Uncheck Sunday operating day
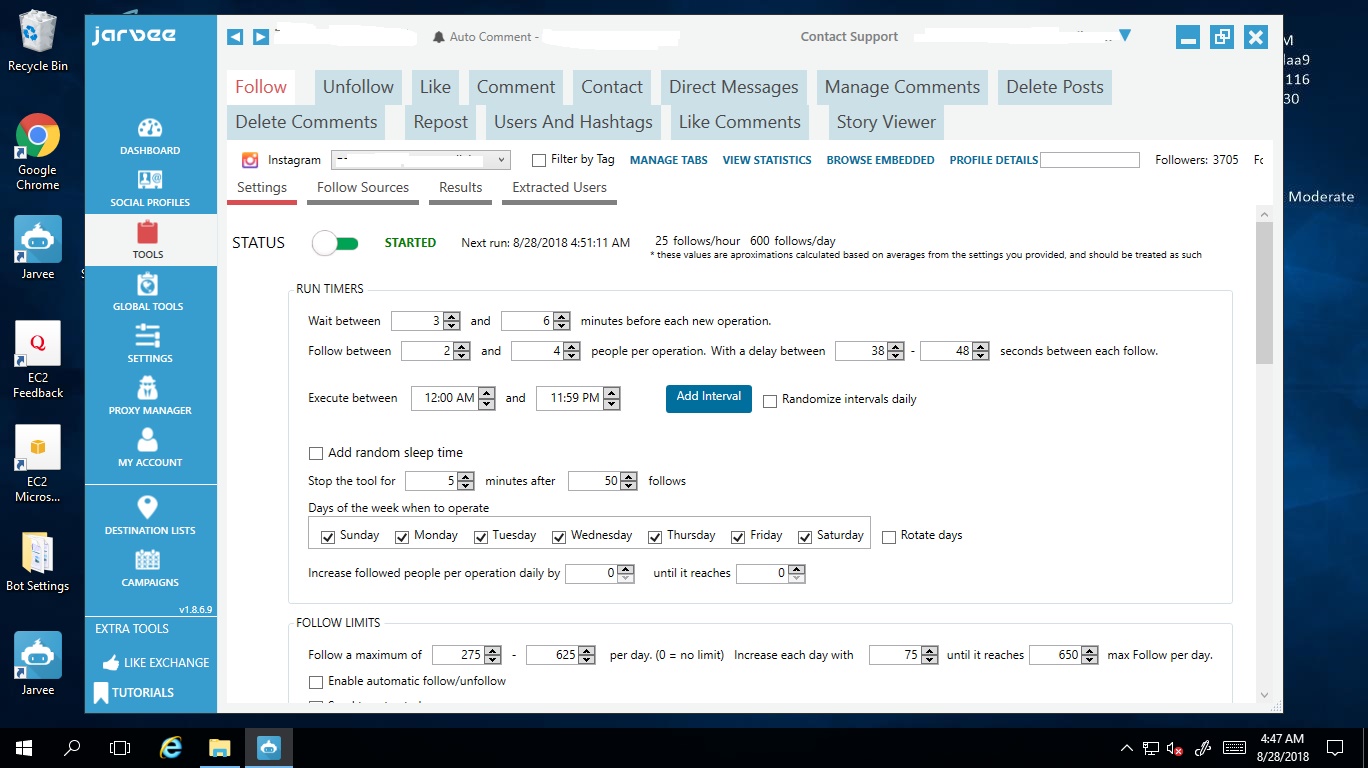This screenshot has height=768, width=1368. [327, 537]
